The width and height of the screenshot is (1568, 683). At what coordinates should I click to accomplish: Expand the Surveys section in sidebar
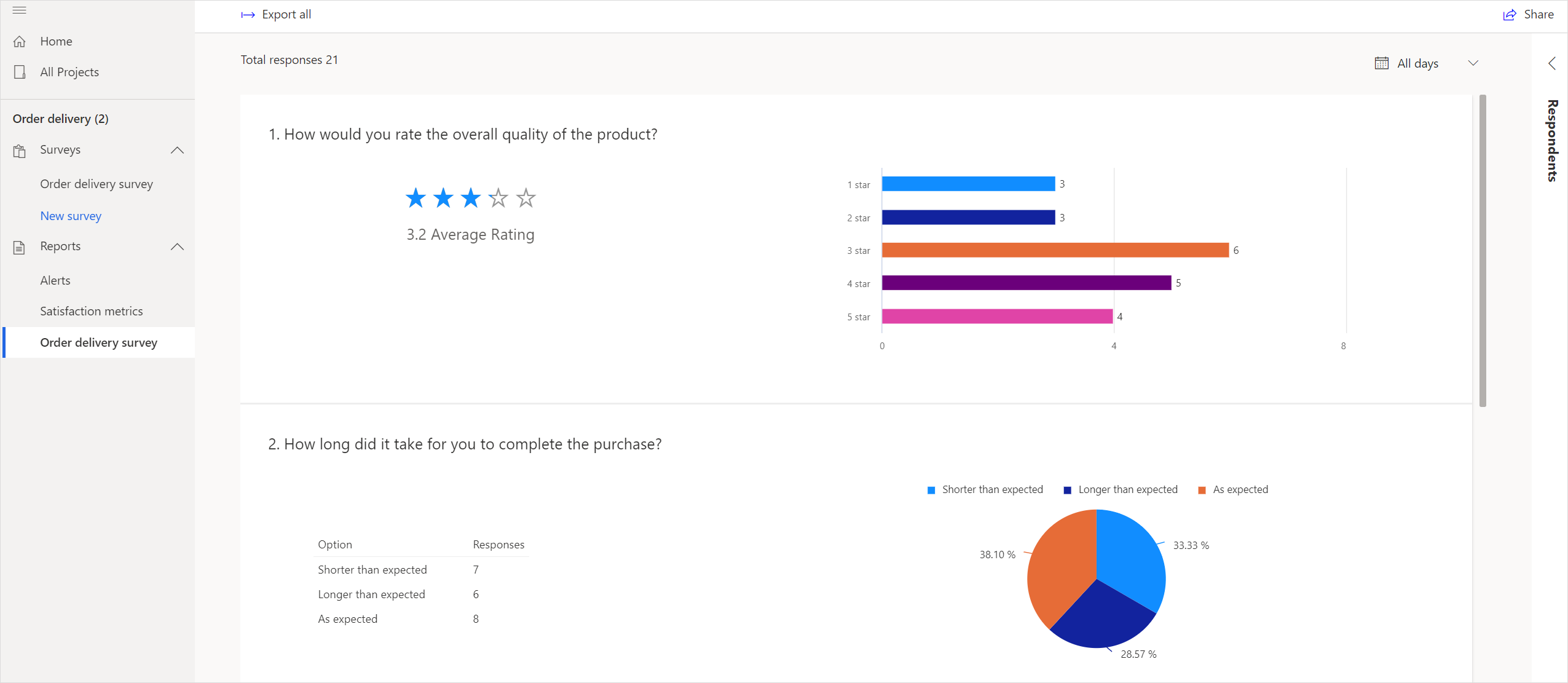[177, 150]
